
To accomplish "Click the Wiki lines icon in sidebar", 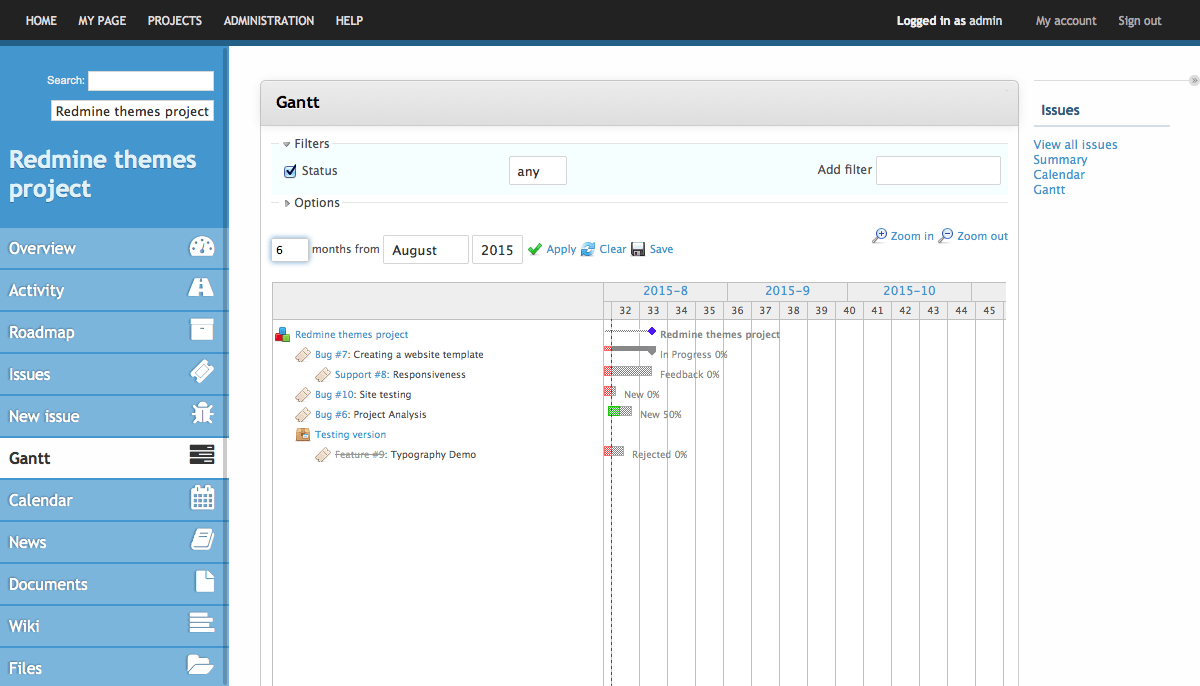I will [x=202, y=624].
